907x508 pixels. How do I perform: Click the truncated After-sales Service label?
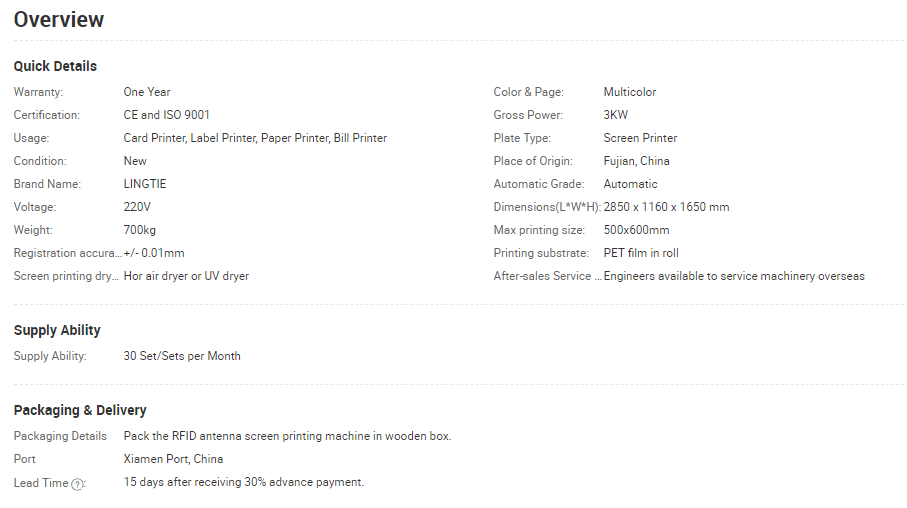tap(547, 276)
